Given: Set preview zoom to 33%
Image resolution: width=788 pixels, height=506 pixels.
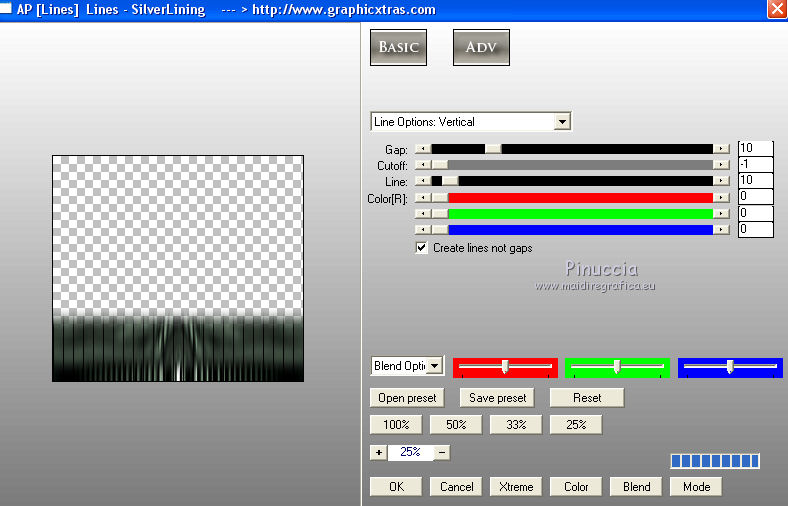Looking at the screenshot, I should tap(516, 425).
